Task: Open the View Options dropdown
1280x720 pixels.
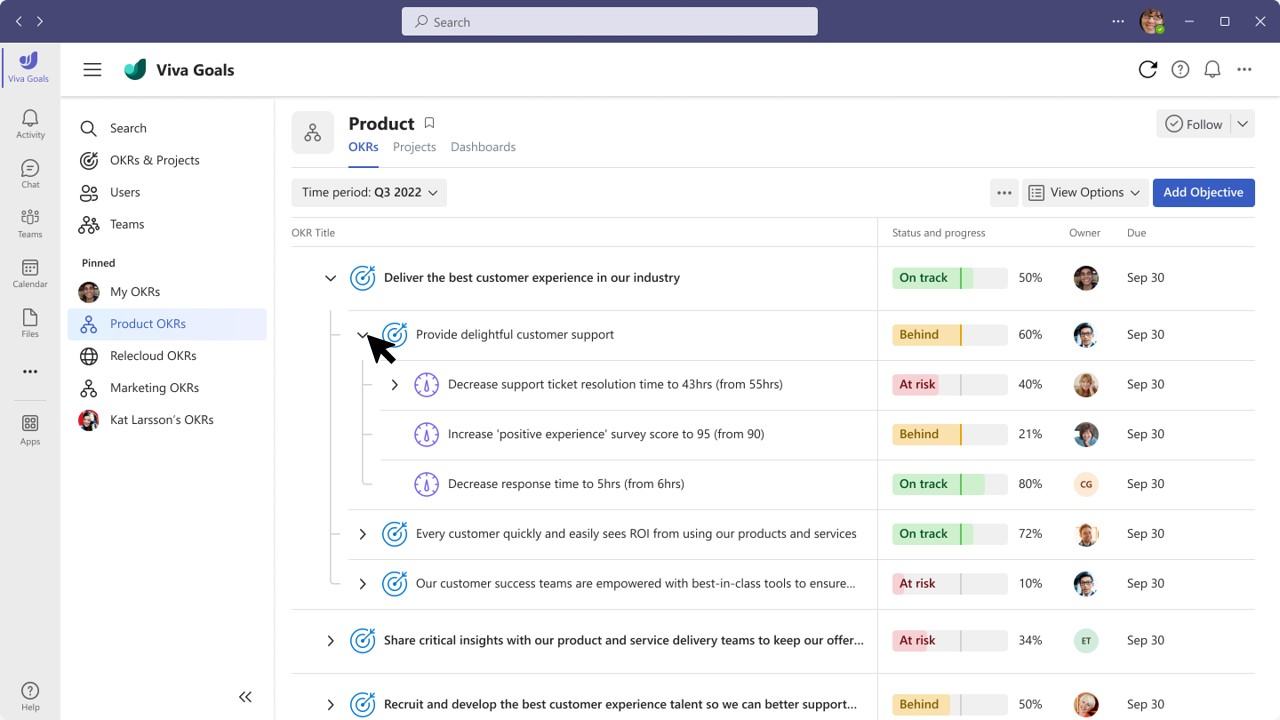Action: click(1085, 192)
